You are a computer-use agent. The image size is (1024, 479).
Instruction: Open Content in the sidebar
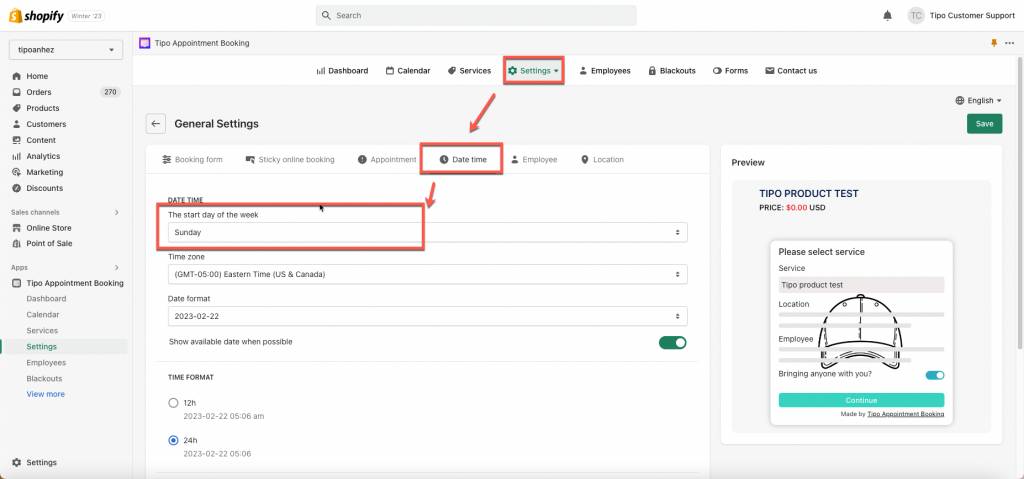tap(40, 140)
